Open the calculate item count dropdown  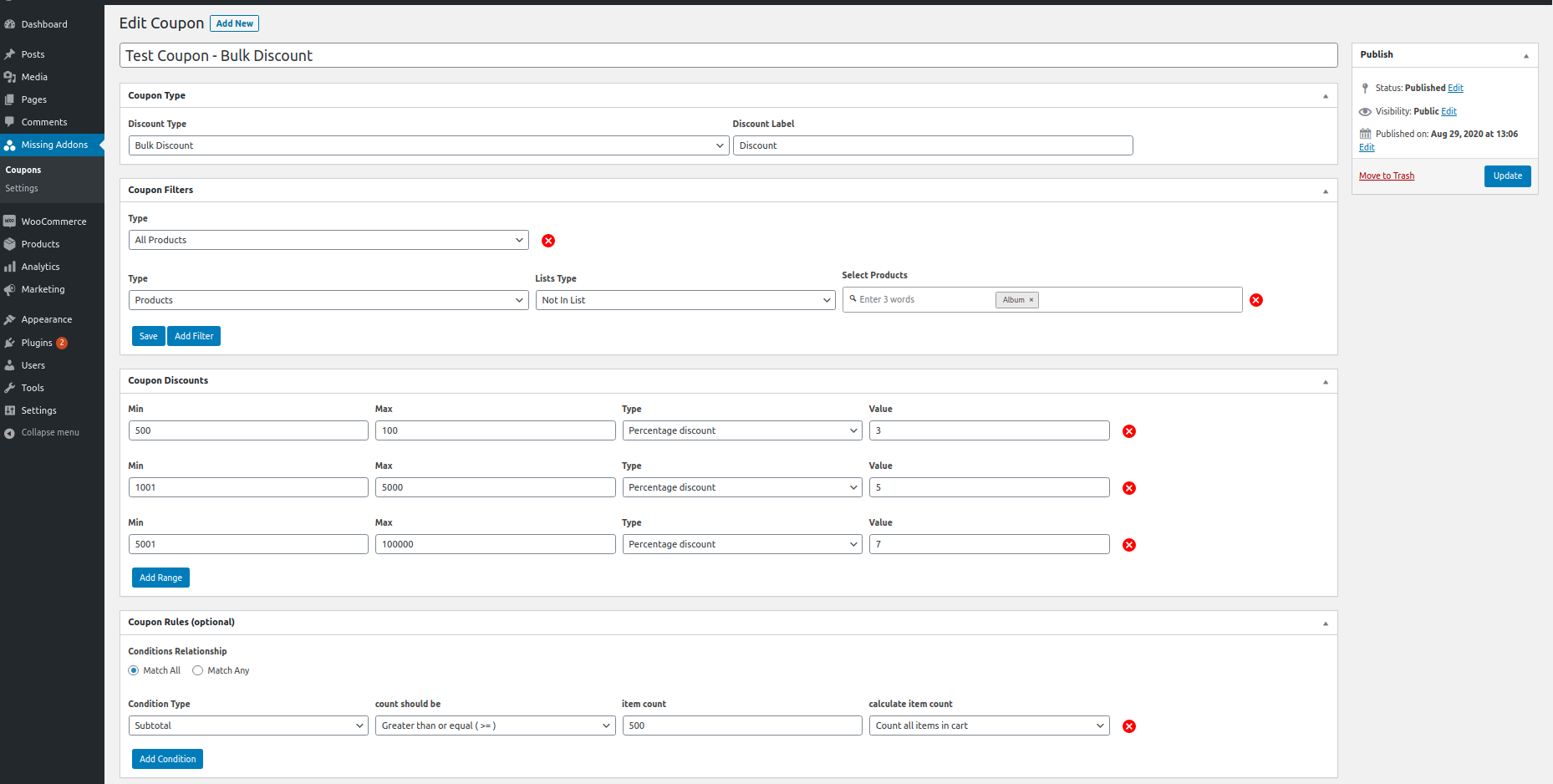pos(990,725)
